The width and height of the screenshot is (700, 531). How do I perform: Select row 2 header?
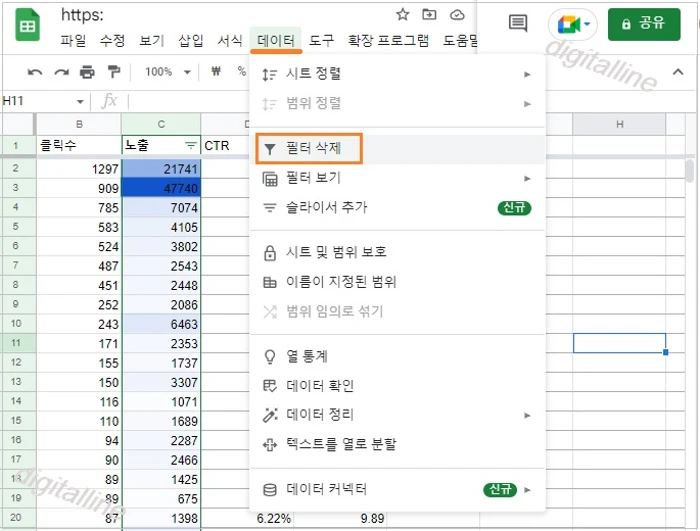(x=16, y=169)
